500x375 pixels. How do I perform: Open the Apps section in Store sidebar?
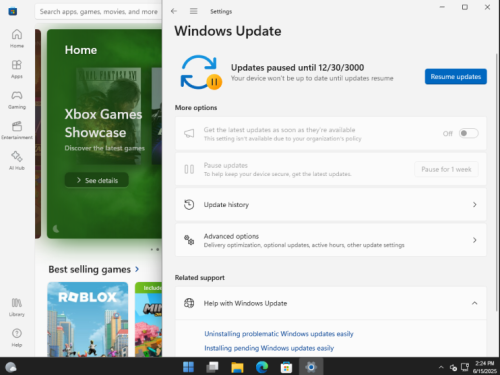(17, 69)
